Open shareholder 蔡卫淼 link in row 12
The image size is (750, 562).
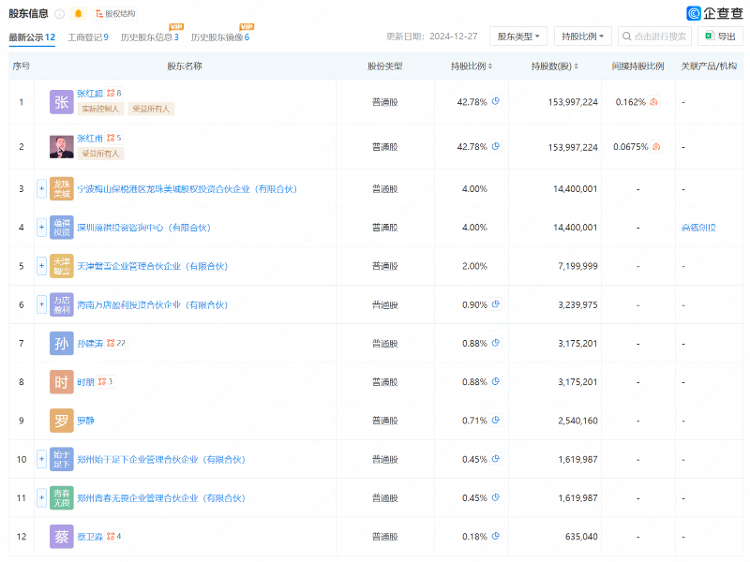point(90,537)
